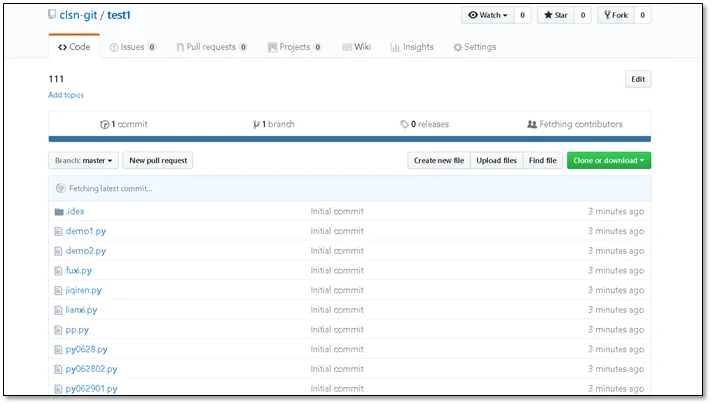The width and height of the screenshot is (712, 405).
Task: View the 0 releases link
Action: tap(425, 124)
